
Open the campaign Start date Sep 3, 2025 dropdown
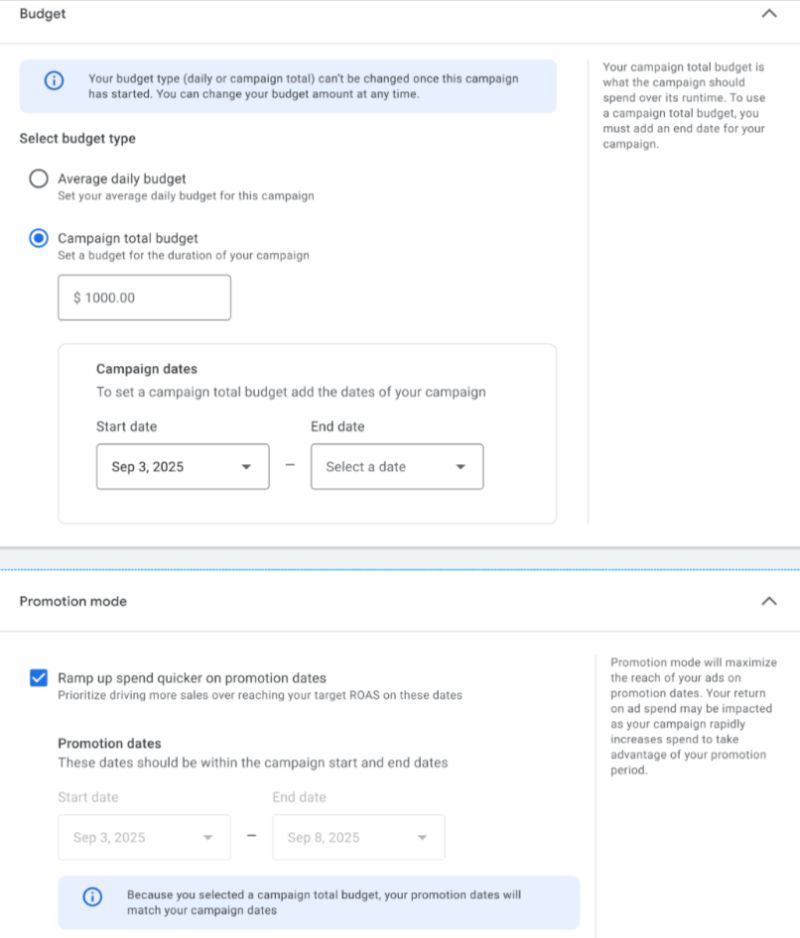pos(182,467)
